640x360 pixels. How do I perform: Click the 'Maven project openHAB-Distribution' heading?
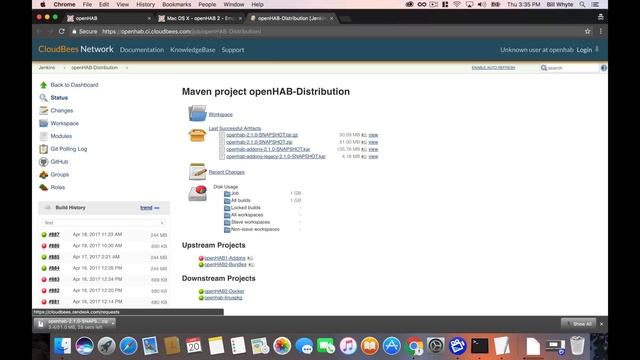click(x=266, y=91)
